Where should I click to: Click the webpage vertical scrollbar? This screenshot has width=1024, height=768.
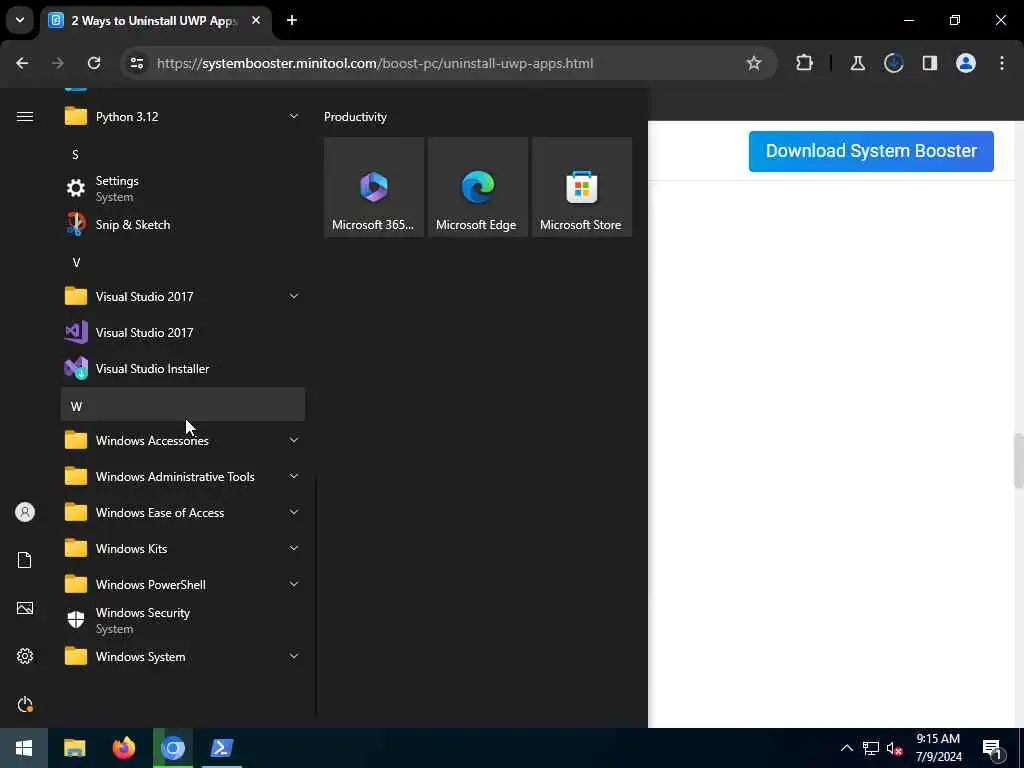pyautogui.click(x=1018, y=460)
